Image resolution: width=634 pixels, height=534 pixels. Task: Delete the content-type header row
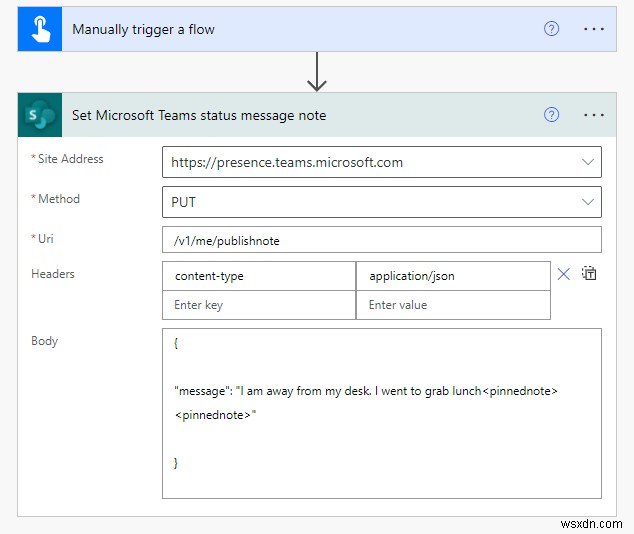(x=563, y=274)
